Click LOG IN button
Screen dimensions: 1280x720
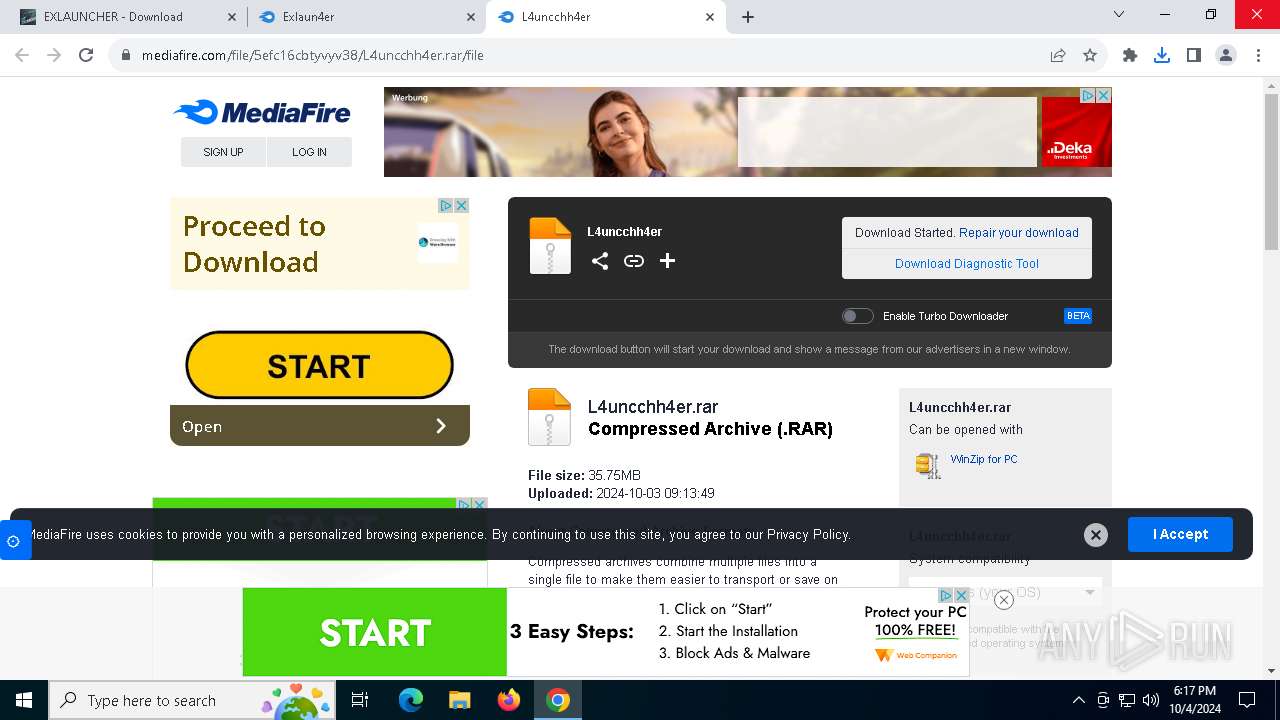(309, 152)
